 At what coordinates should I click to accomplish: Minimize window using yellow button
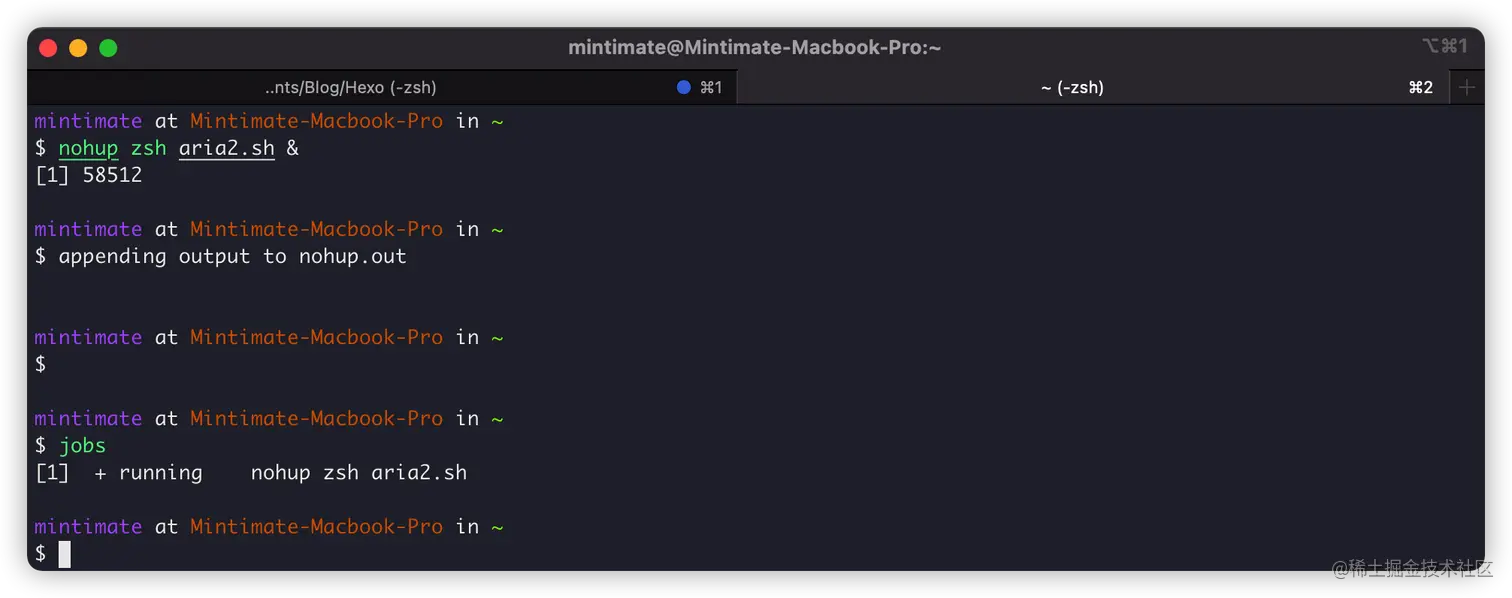click(x=78, y=48)
